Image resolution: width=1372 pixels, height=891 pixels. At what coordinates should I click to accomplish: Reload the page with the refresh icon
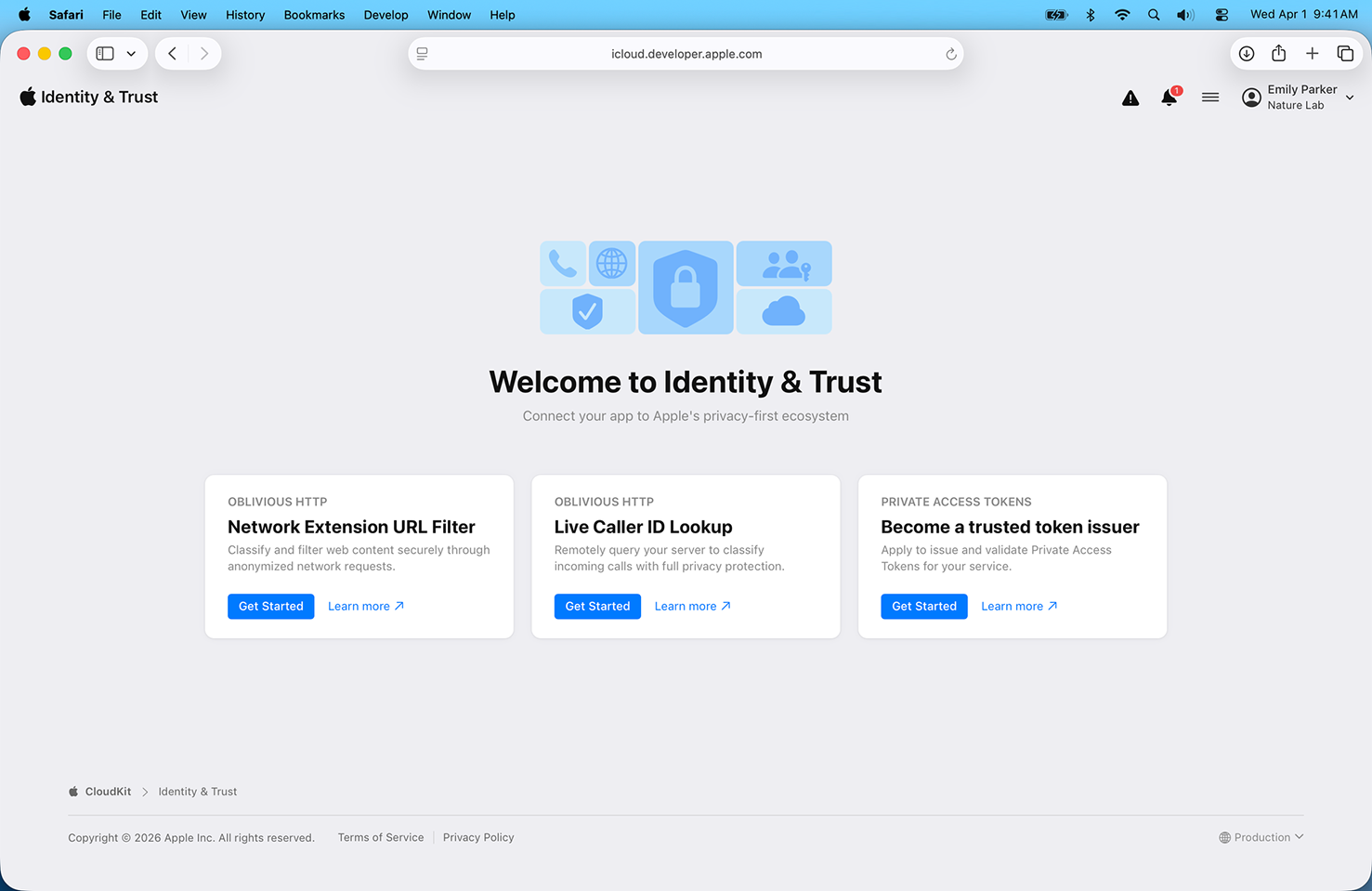(951, 54)
